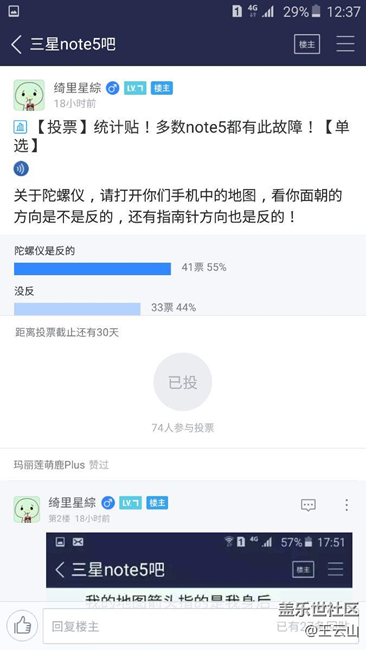Tap the LV.7 level badge in the first post

point(135,88)
